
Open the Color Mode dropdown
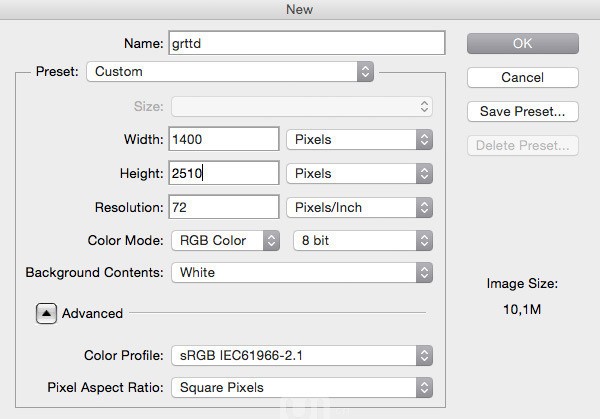point(225,241)
